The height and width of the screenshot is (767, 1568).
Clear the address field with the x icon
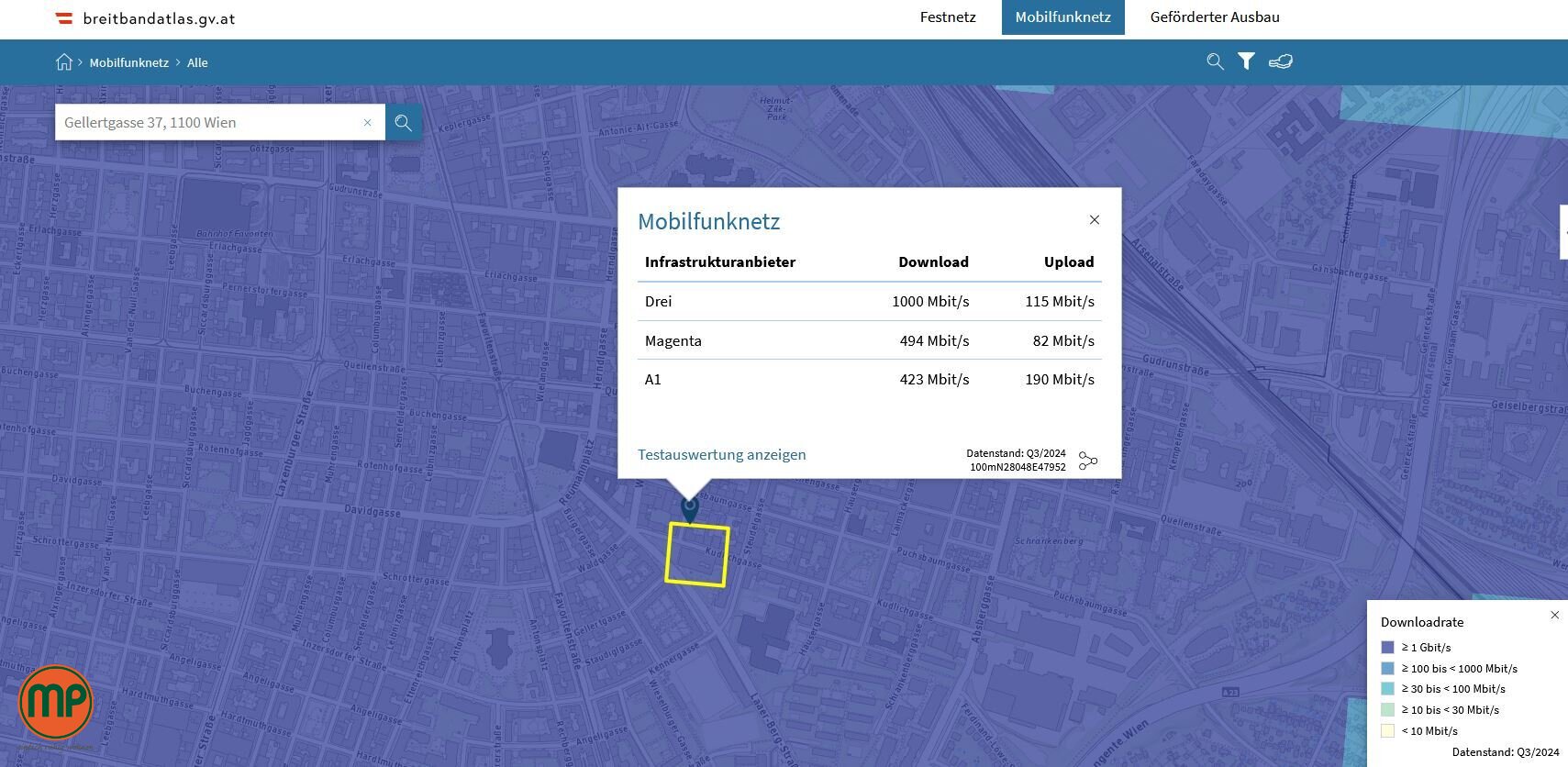point(368,123)
